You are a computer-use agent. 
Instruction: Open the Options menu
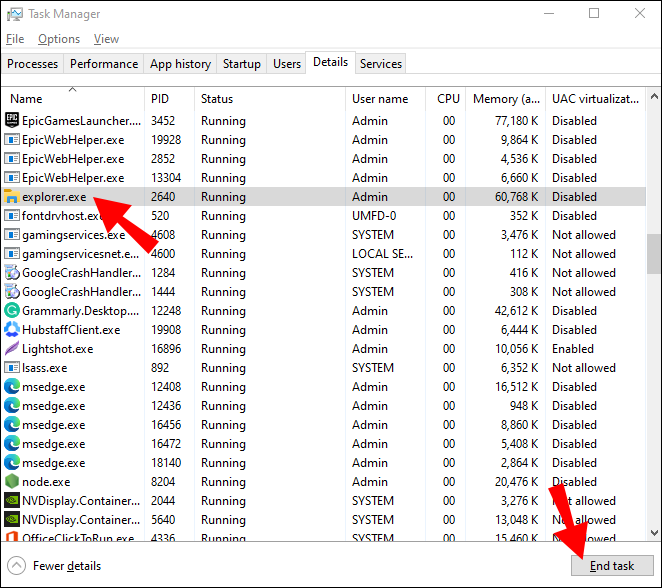59,39
